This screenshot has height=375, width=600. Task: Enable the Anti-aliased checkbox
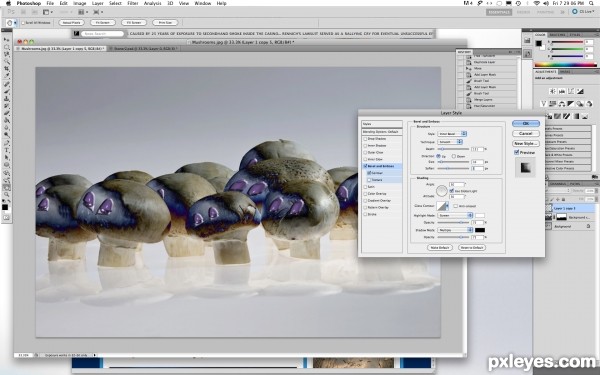455,206
